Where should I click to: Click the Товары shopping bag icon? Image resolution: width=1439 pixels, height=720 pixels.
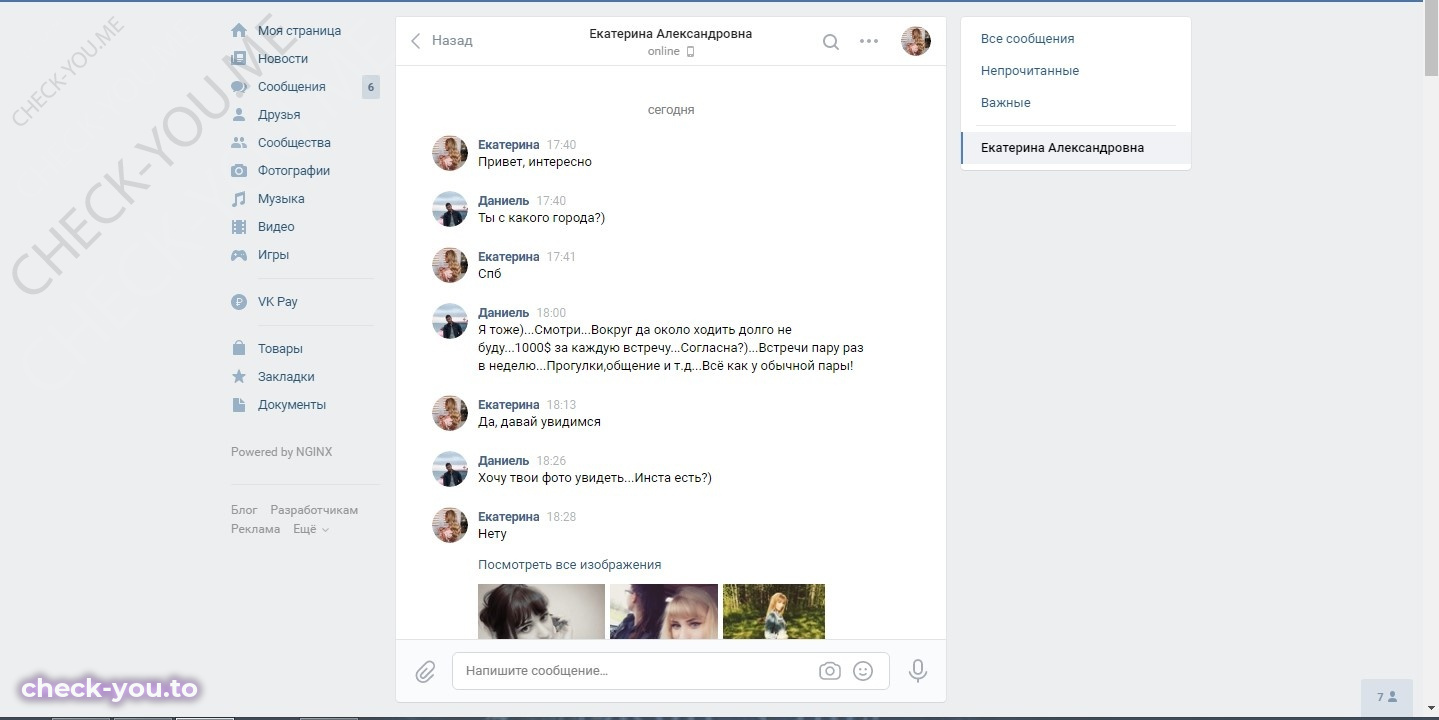(239, 349)
